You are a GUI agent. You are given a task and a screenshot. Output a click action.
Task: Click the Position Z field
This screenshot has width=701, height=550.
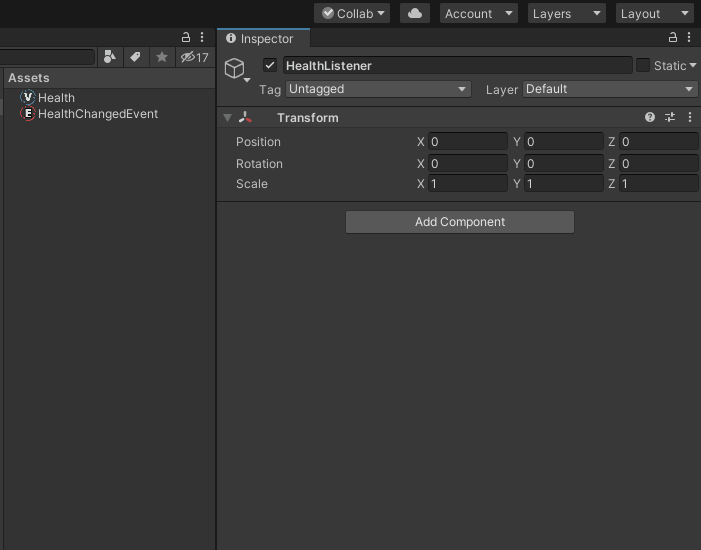click(x=659, y=141)
